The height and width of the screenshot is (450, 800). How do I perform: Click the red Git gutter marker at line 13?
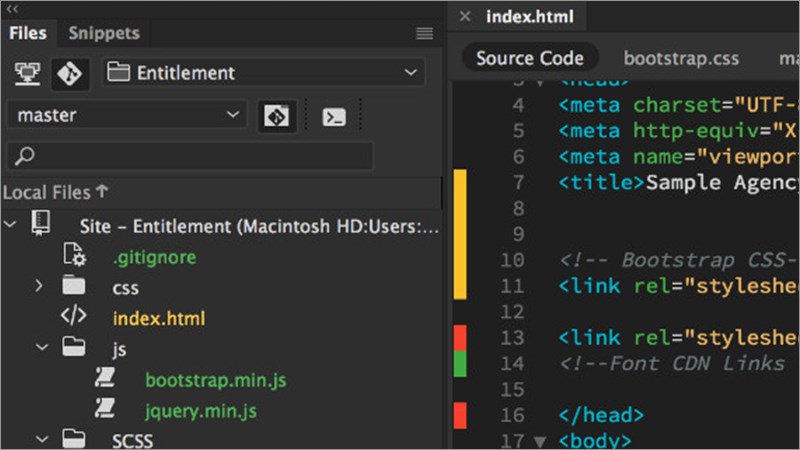click(x=460, y=337)
